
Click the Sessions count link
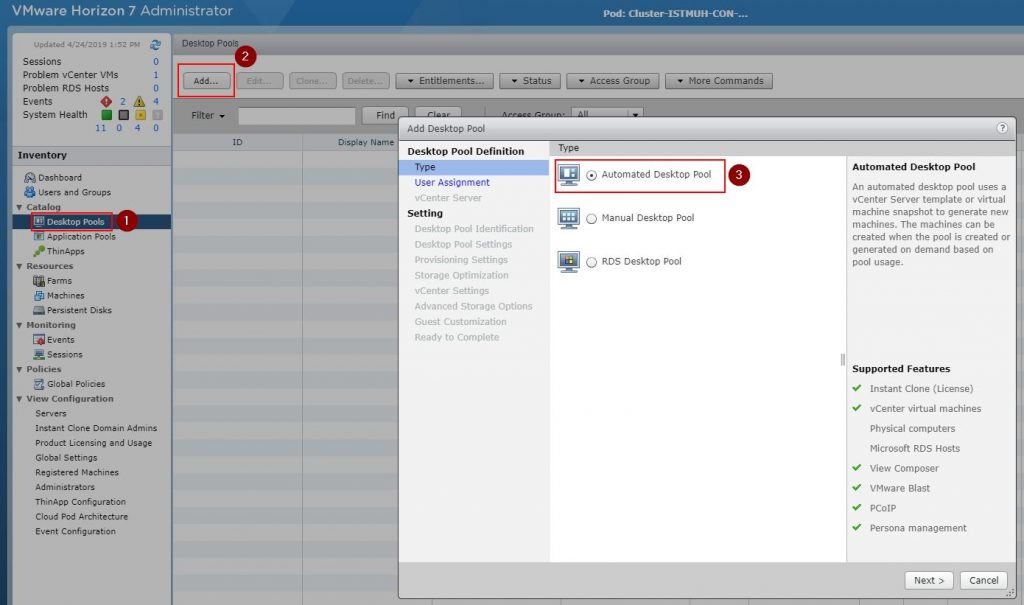coord(155,61)
